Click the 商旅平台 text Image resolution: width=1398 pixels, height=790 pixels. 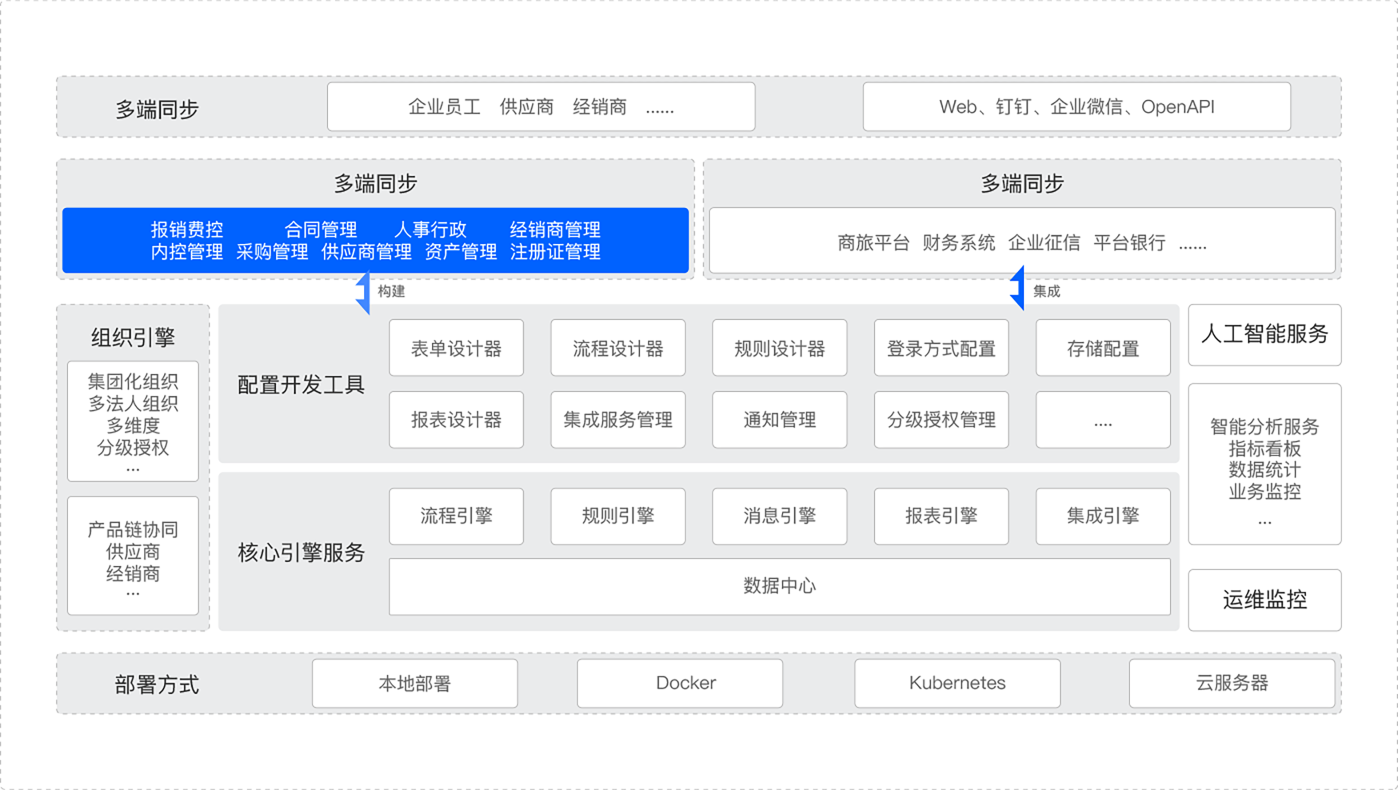click(874, 243)
